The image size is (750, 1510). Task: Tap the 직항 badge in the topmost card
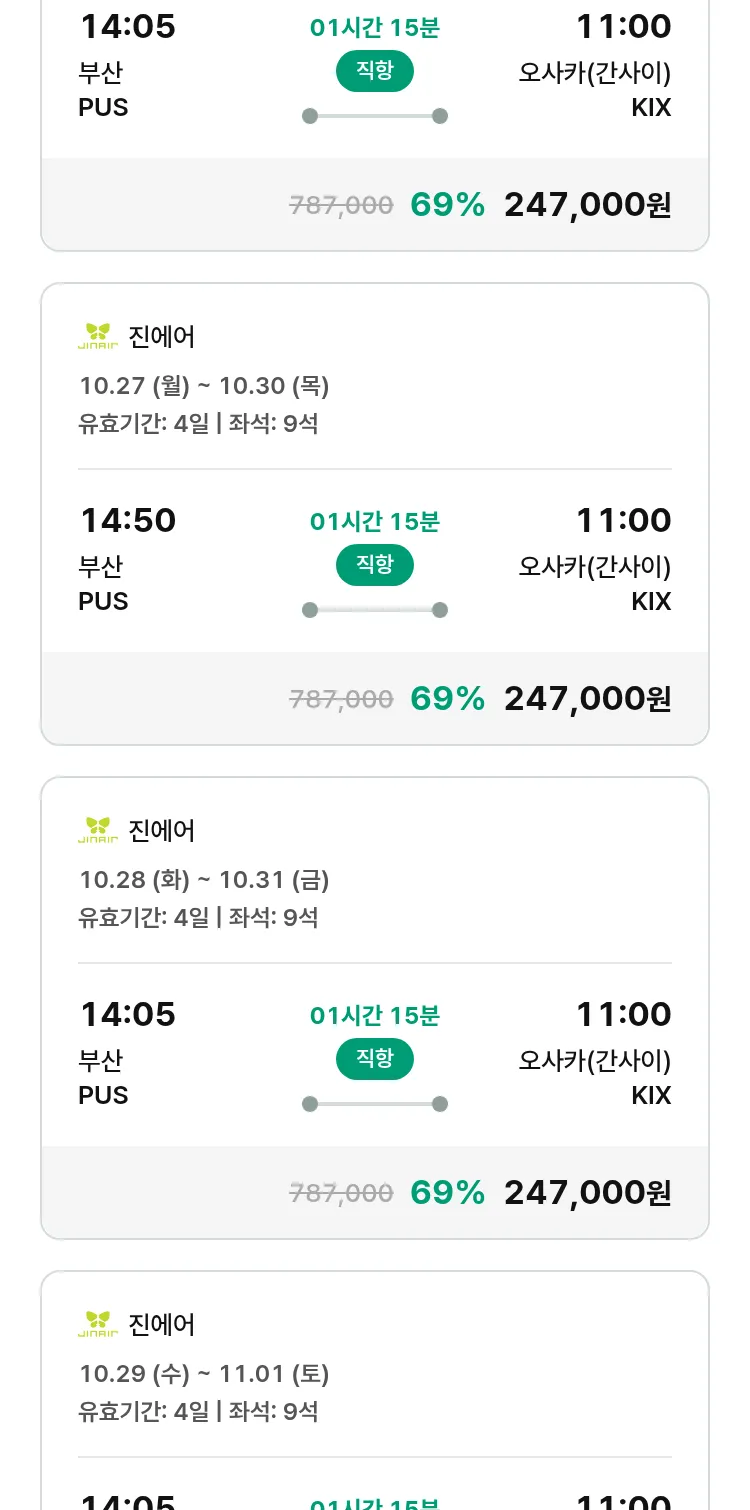[x=375, y=71]
